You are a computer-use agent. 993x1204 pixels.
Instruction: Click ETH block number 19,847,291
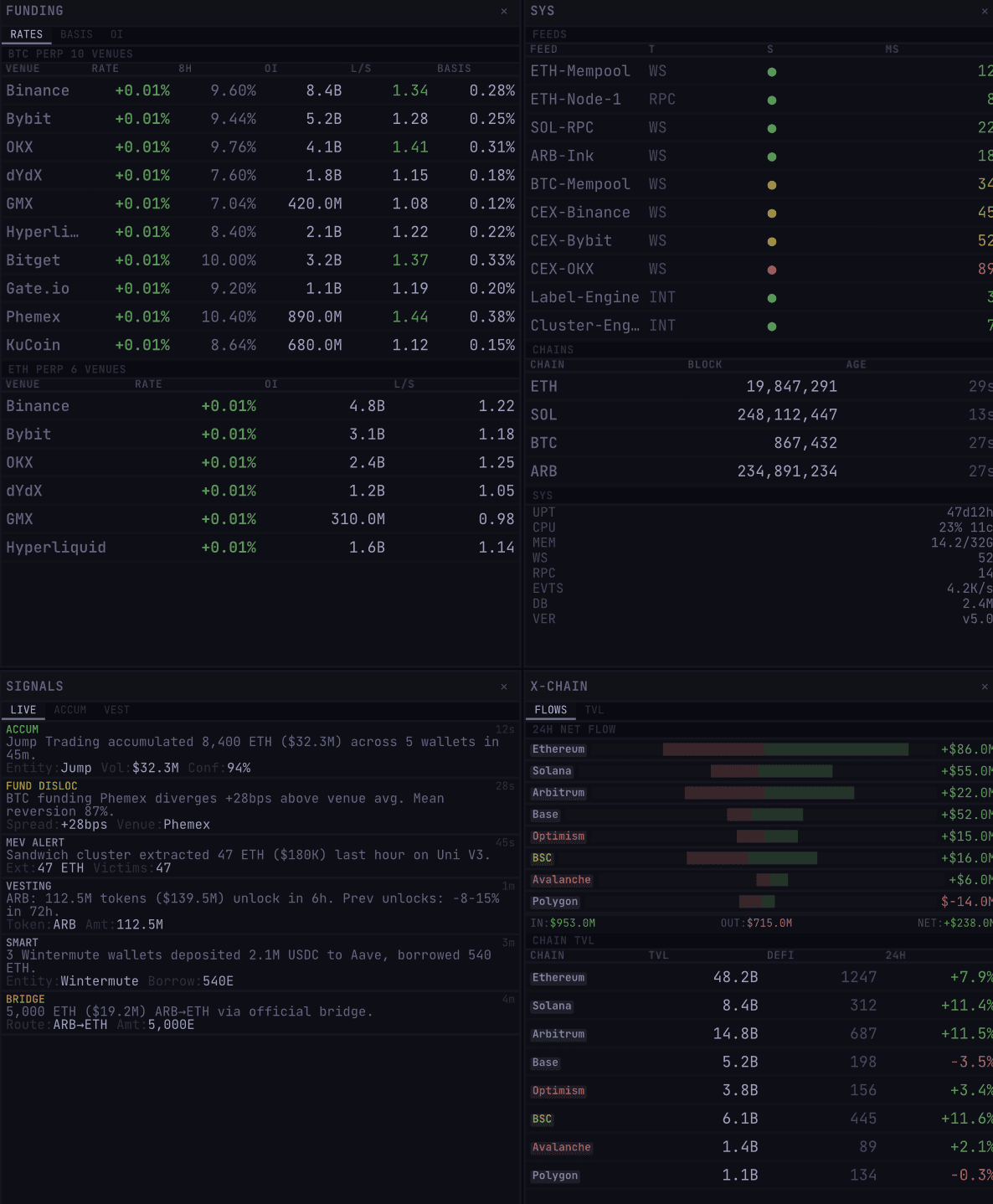[791, 387]
